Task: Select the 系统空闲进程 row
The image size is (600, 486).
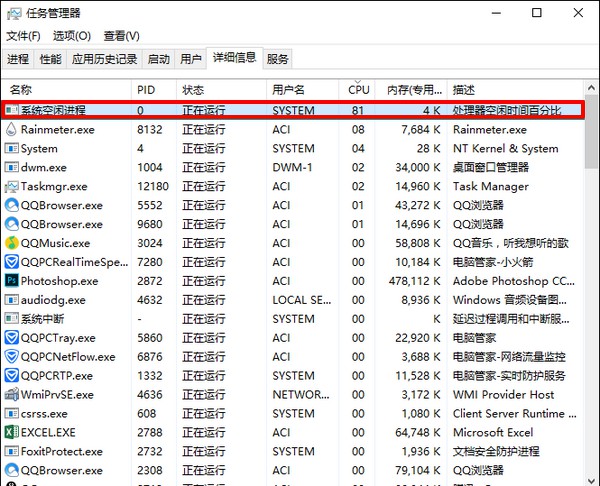Action: tap(290, 111)
